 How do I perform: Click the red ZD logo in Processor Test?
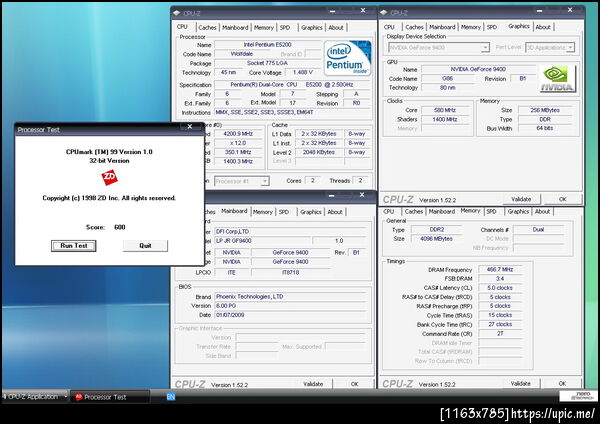pos(109,178)
